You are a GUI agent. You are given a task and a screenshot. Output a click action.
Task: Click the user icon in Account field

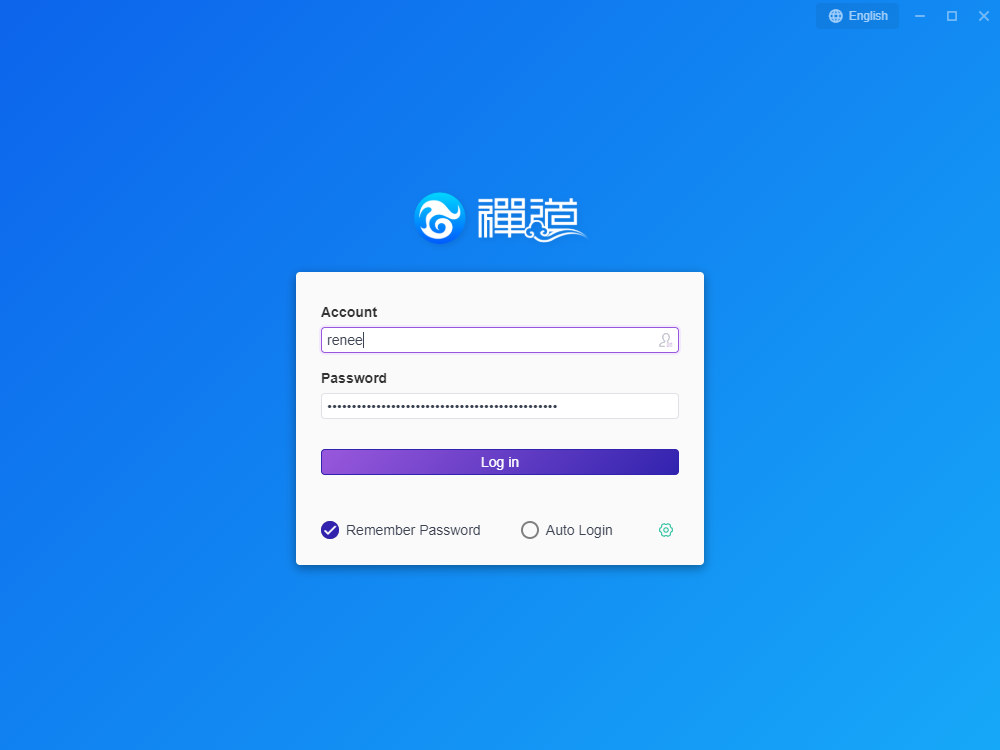tap(665, 340)
